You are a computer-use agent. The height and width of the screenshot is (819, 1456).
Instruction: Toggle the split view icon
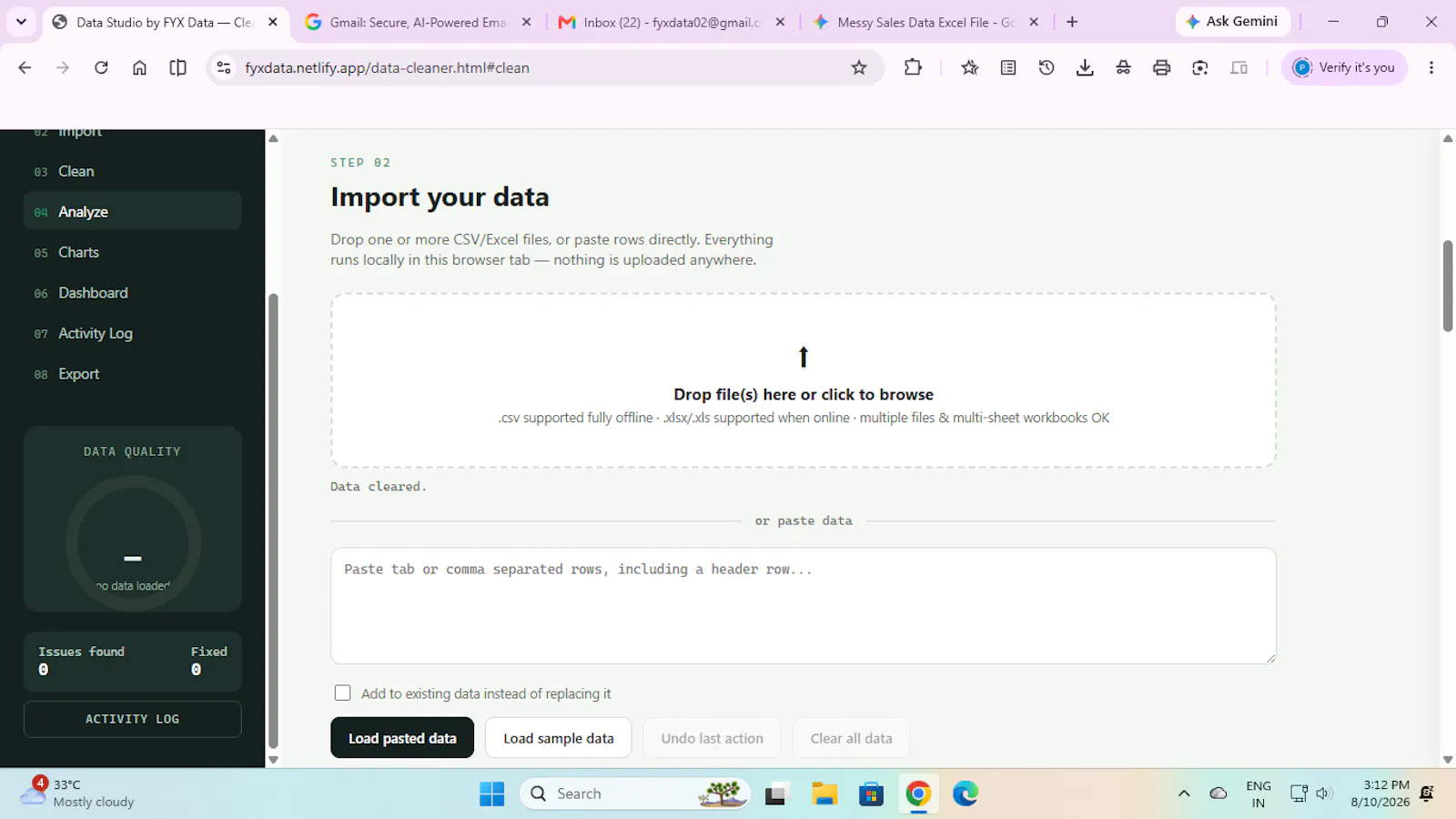click(178, 67)
